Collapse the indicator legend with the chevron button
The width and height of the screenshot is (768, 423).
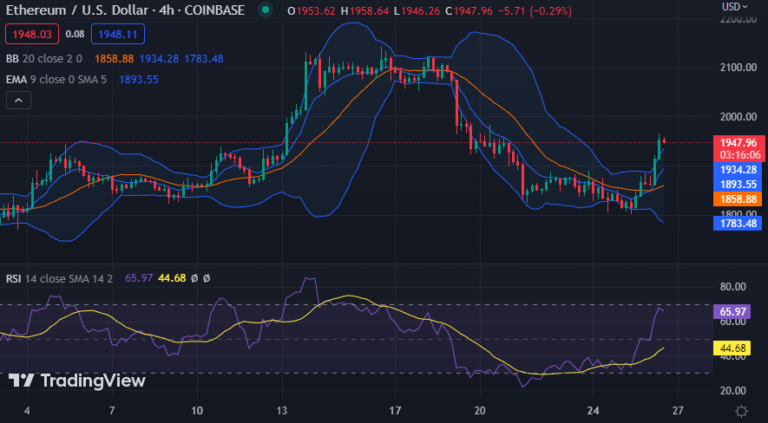pos(19,100)
